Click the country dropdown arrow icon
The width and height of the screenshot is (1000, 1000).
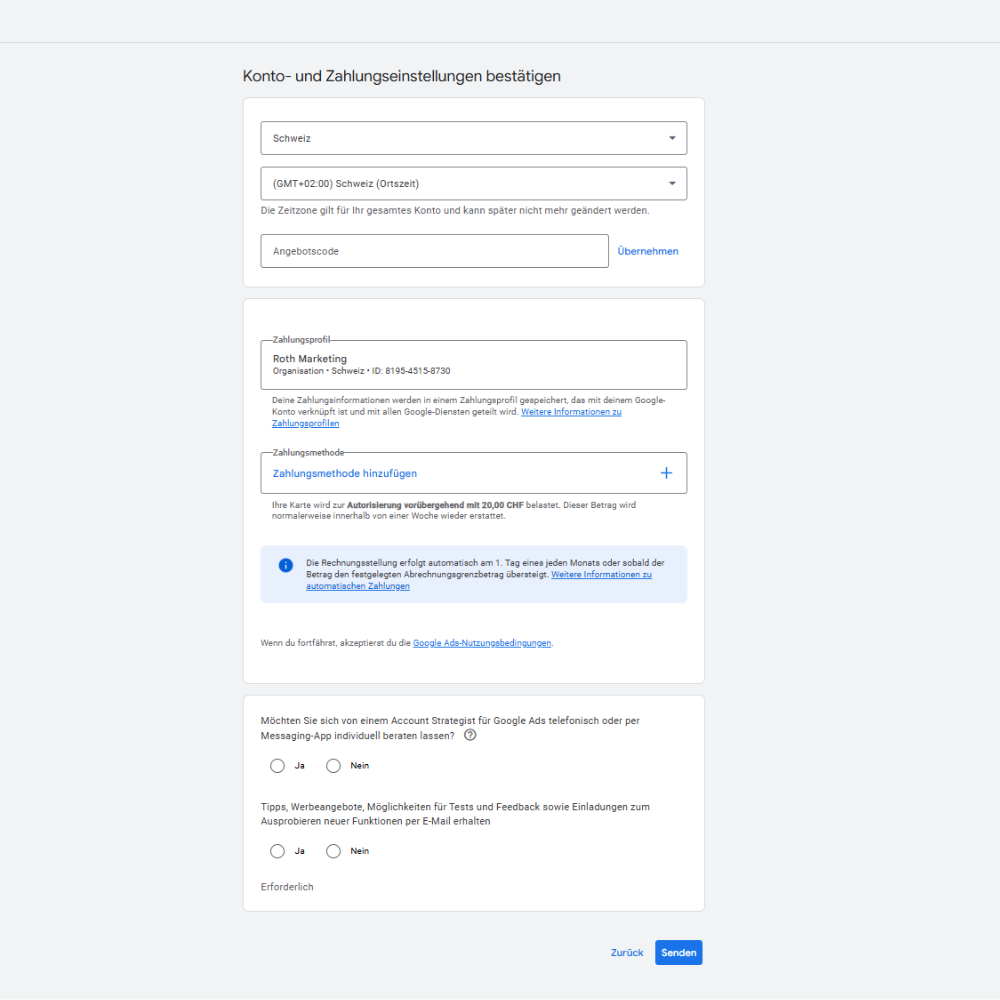[x=672, y=138]
